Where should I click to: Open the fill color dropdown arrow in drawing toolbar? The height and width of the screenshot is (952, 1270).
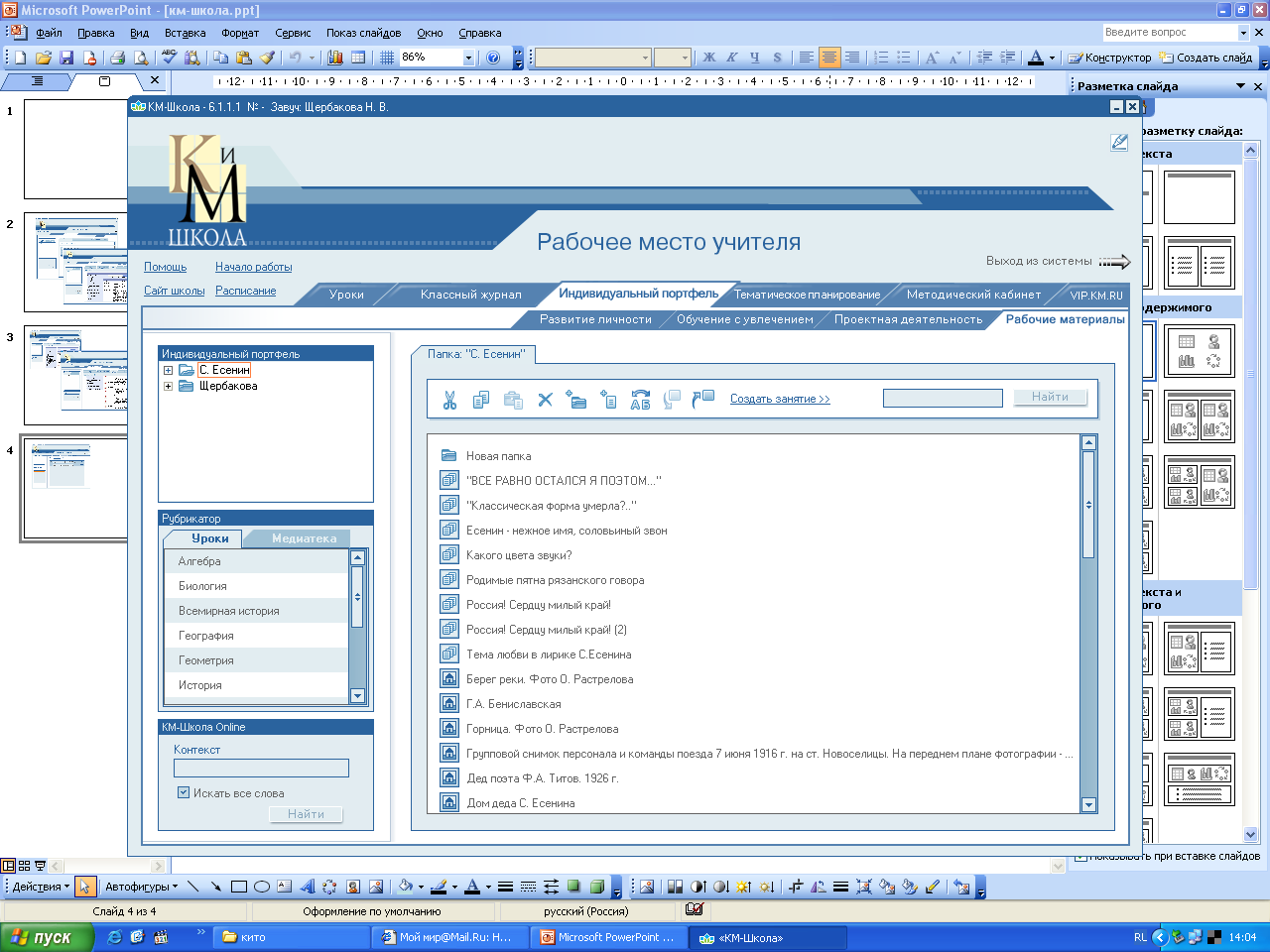coord(421,887)
